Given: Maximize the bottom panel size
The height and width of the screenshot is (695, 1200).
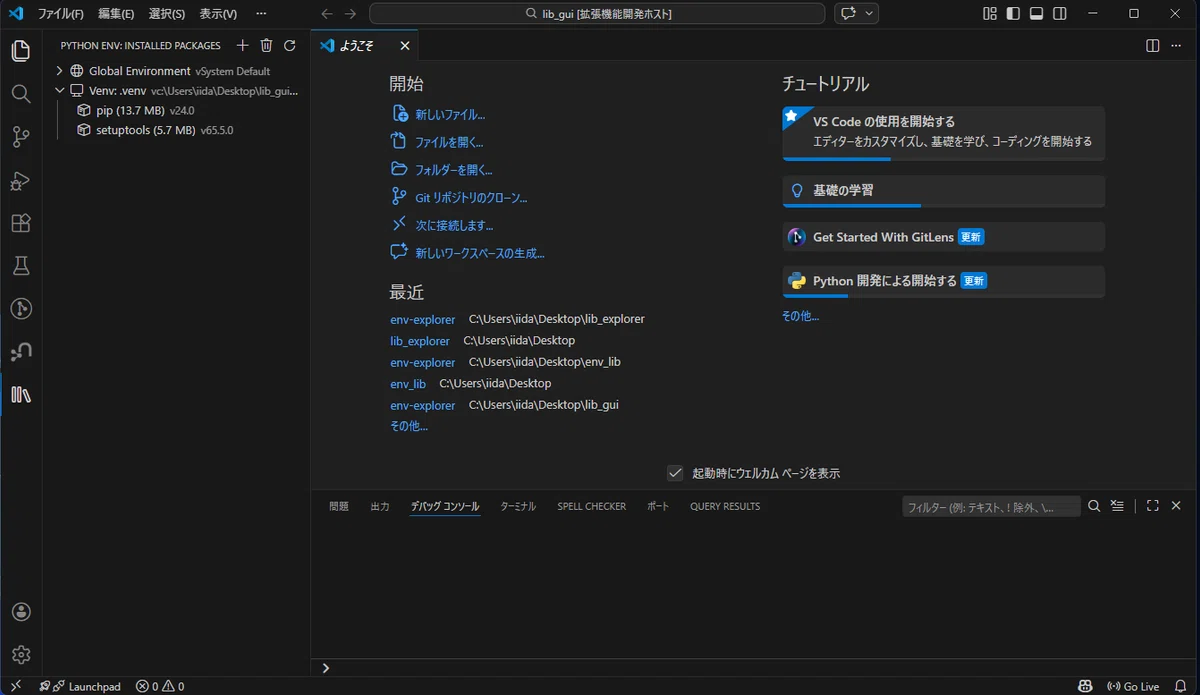Looking at the screenshot, I should 1152,506.
